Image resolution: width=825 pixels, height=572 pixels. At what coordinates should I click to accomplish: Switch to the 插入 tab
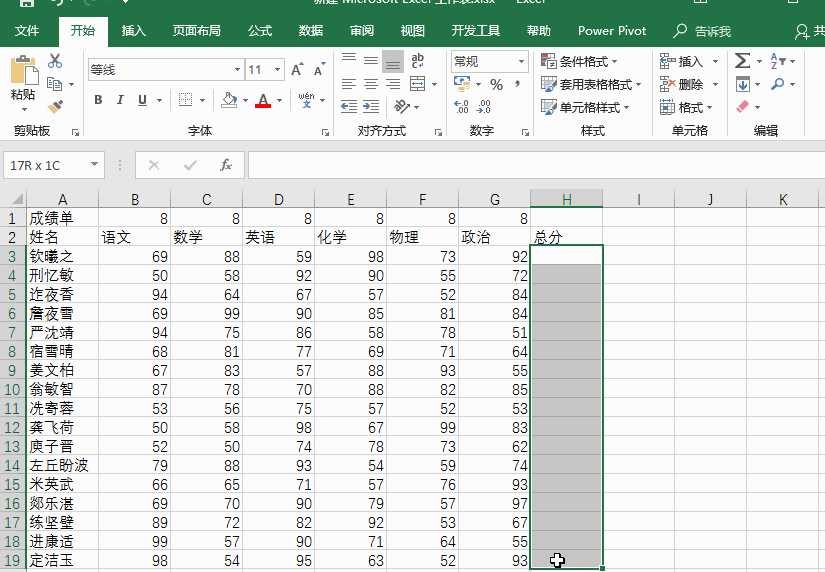(133, 31)
